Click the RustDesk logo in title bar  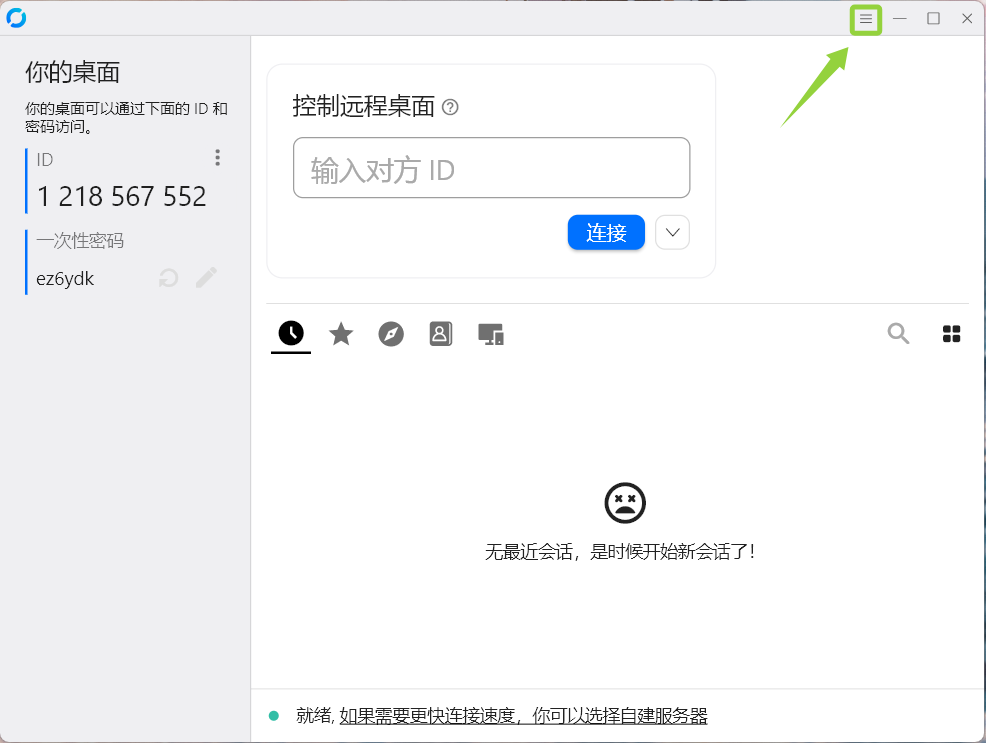pos(16,18)
